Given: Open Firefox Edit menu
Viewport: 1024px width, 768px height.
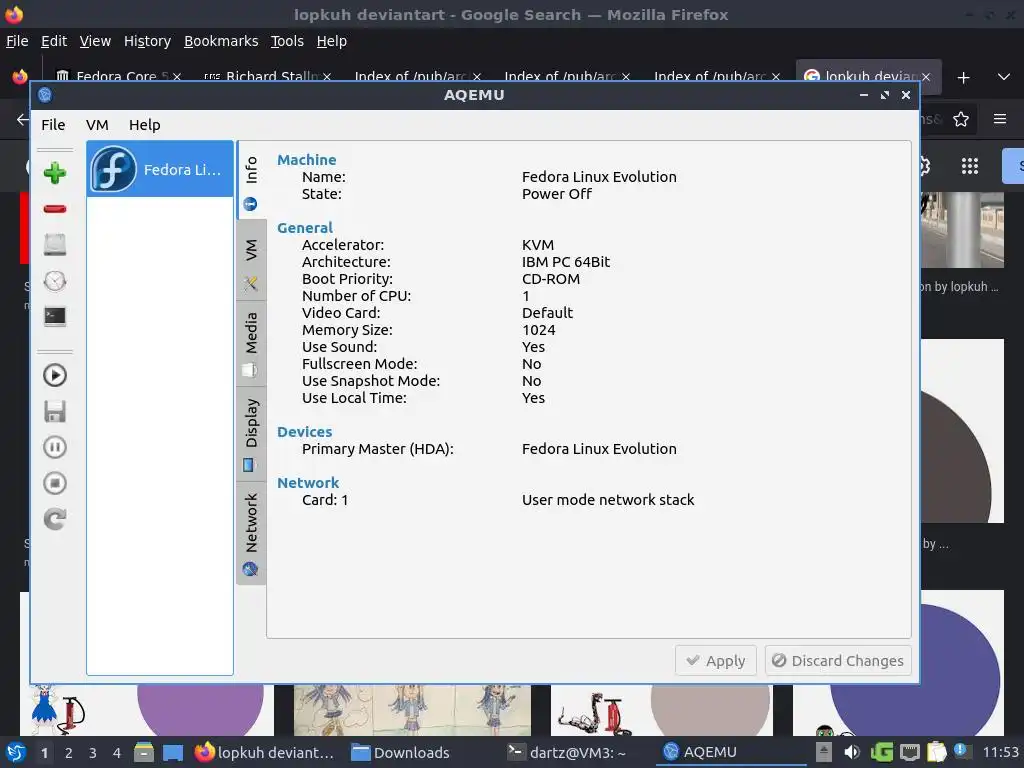Looking at the screenshot, I should click(x=54, y=41).
